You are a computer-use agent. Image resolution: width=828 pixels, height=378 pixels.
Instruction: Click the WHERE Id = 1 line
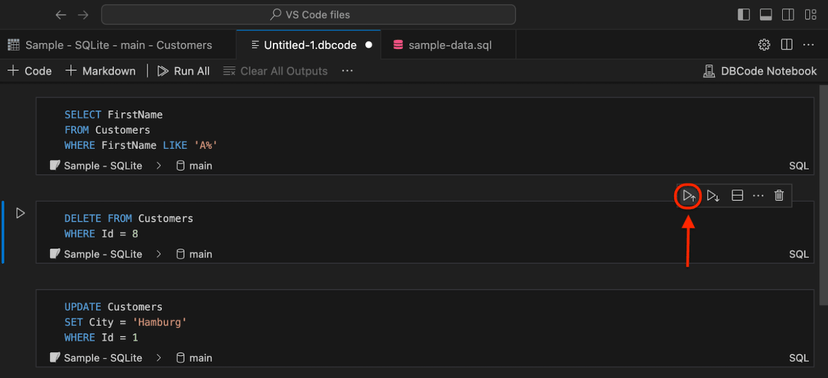pyautogui.click(x=101, y=337)
